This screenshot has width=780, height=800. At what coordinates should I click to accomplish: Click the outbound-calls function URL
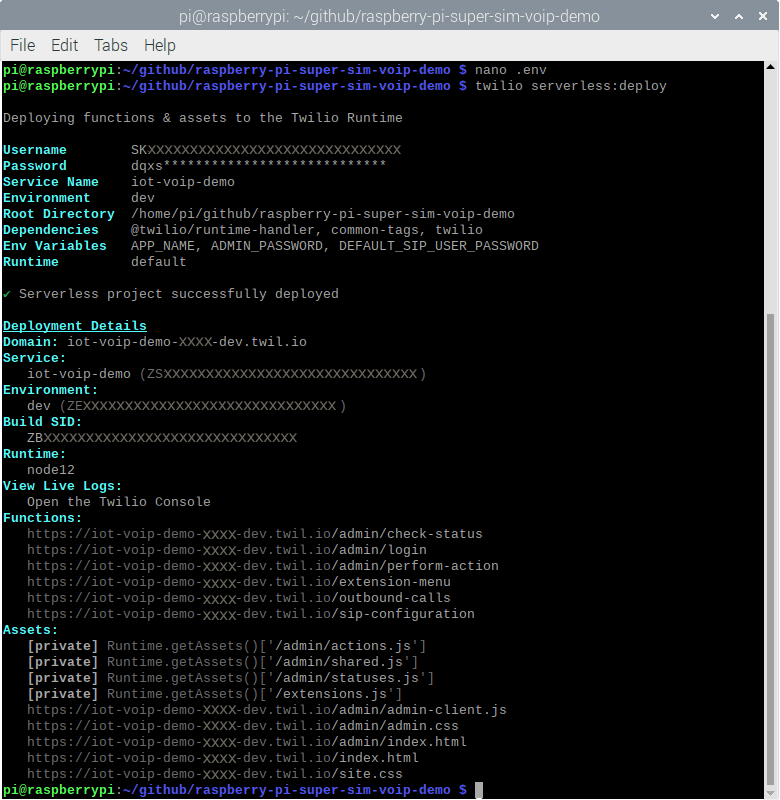(239, 597)
